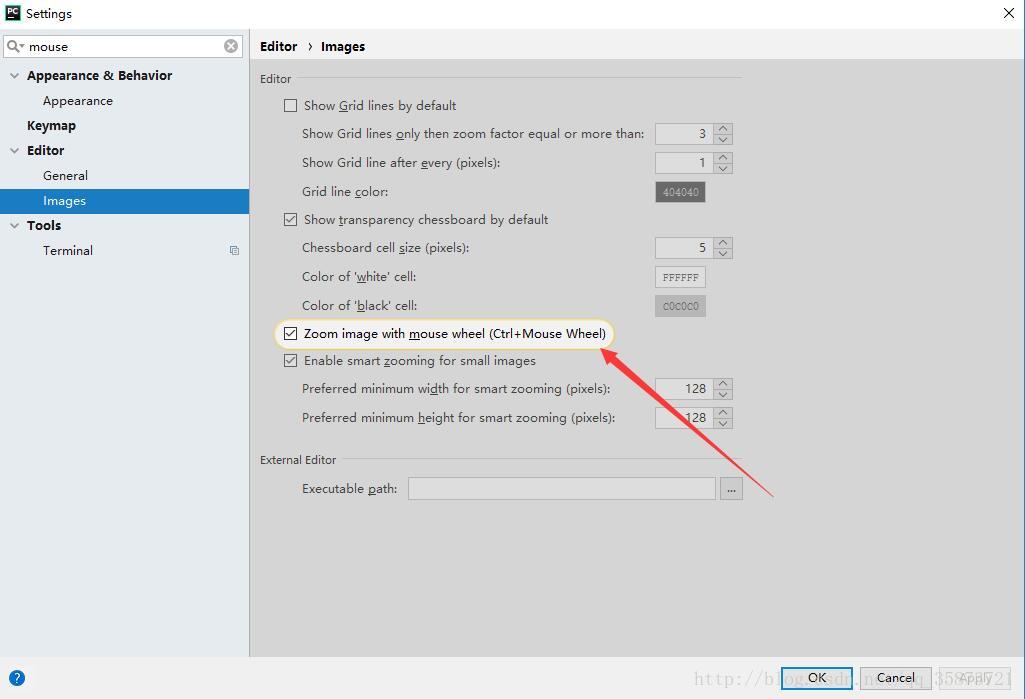The image size is (1025, 699).
Task: Click the Grid line after every value field
Action: [684, 163]
